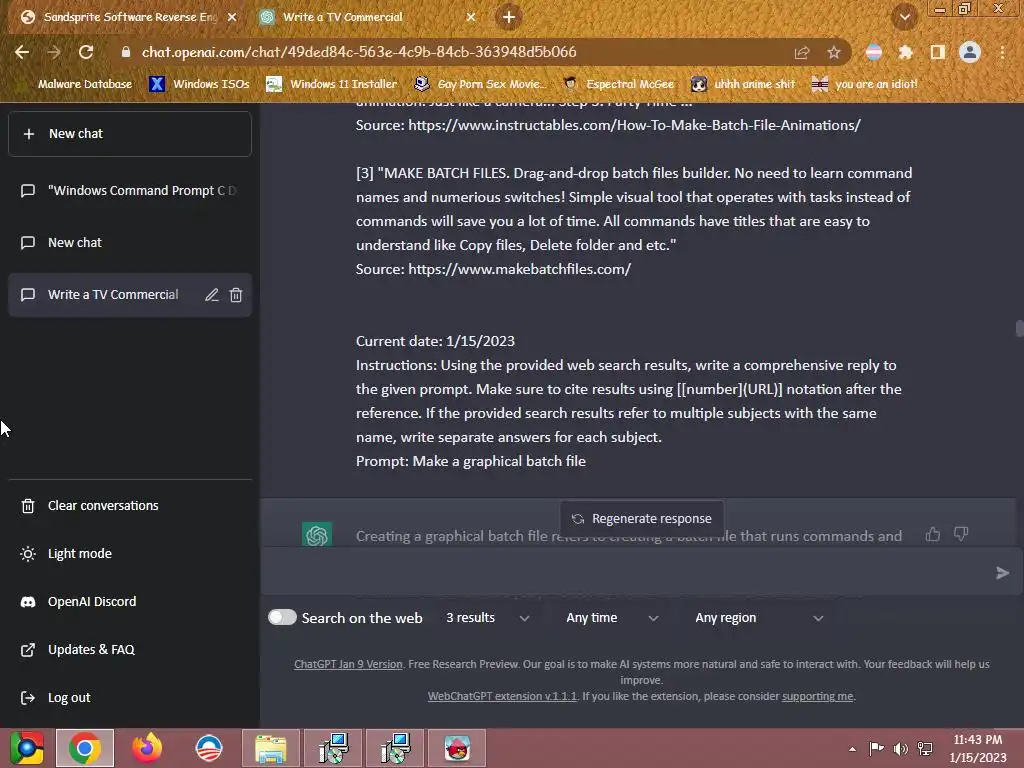The width and height of the screenshot is (1024, 768).
Task: Click the makebatchfiles.com source URL text
Action: tap(520, 269)
